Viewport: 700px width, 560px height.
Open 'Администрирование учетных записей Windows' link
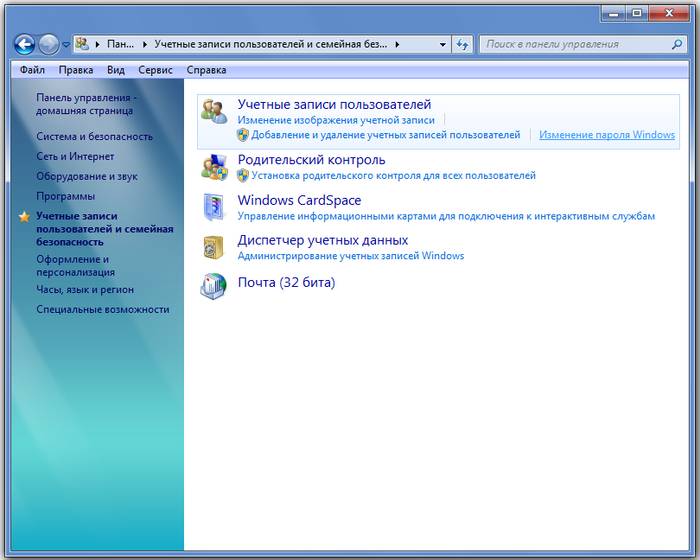point(350,256)
